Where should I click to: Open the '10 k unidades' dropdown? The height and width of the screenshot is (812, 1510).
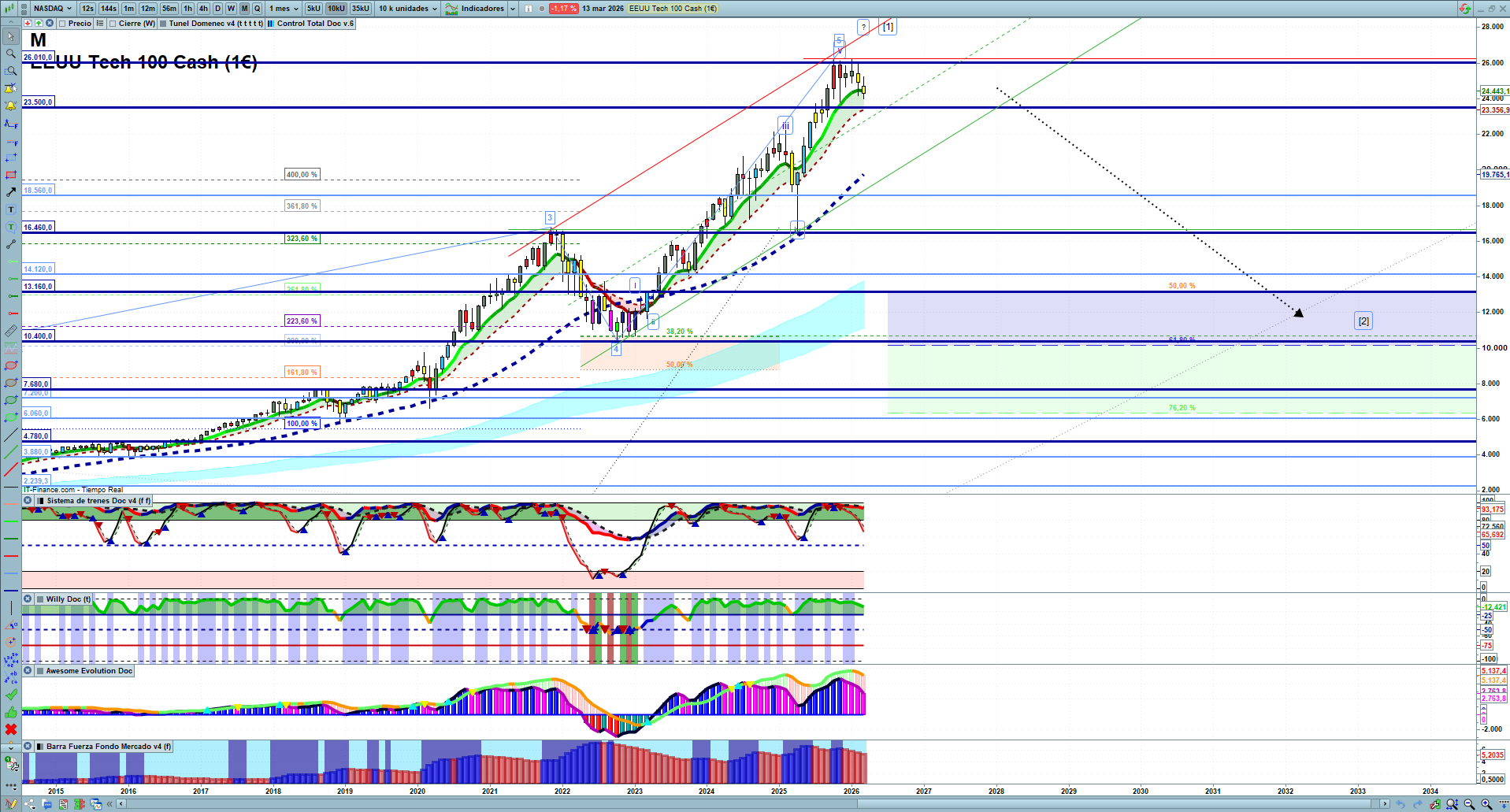point(407,9)
